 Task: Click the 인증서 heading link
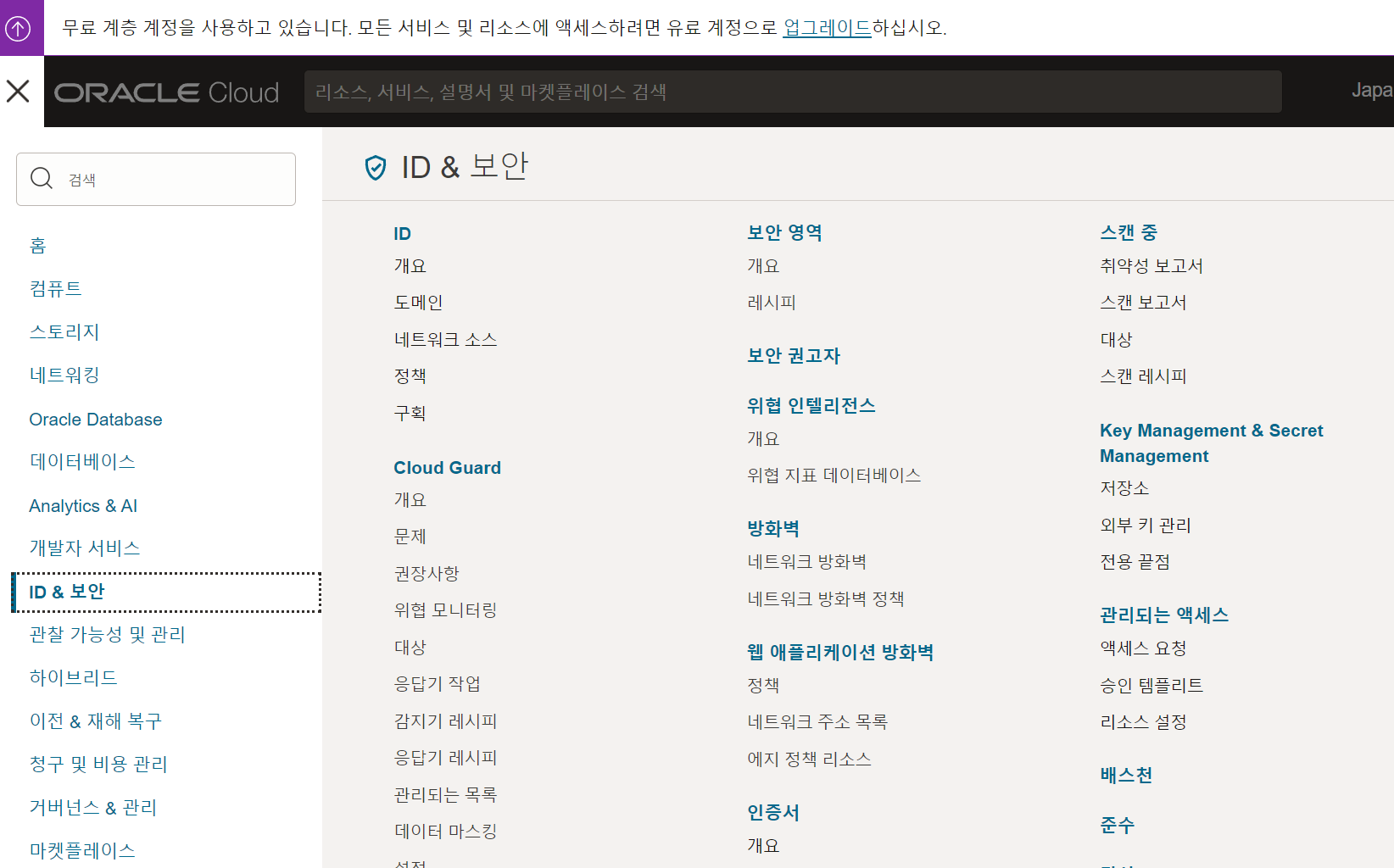tap(773, 813)
